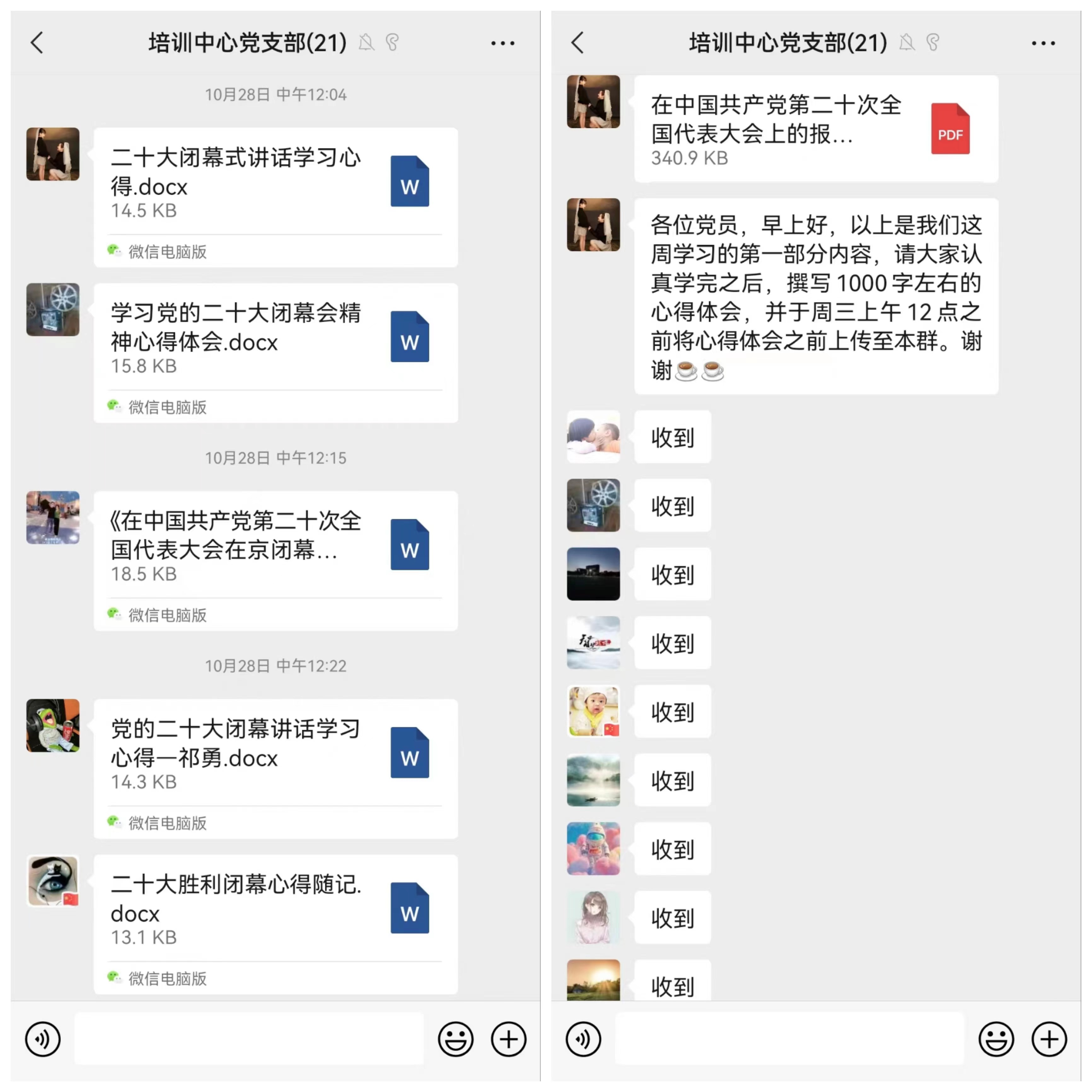Screen dimensions: 1092x1092
Task: Open the emoji picker in right chat
Action: 996,1039
